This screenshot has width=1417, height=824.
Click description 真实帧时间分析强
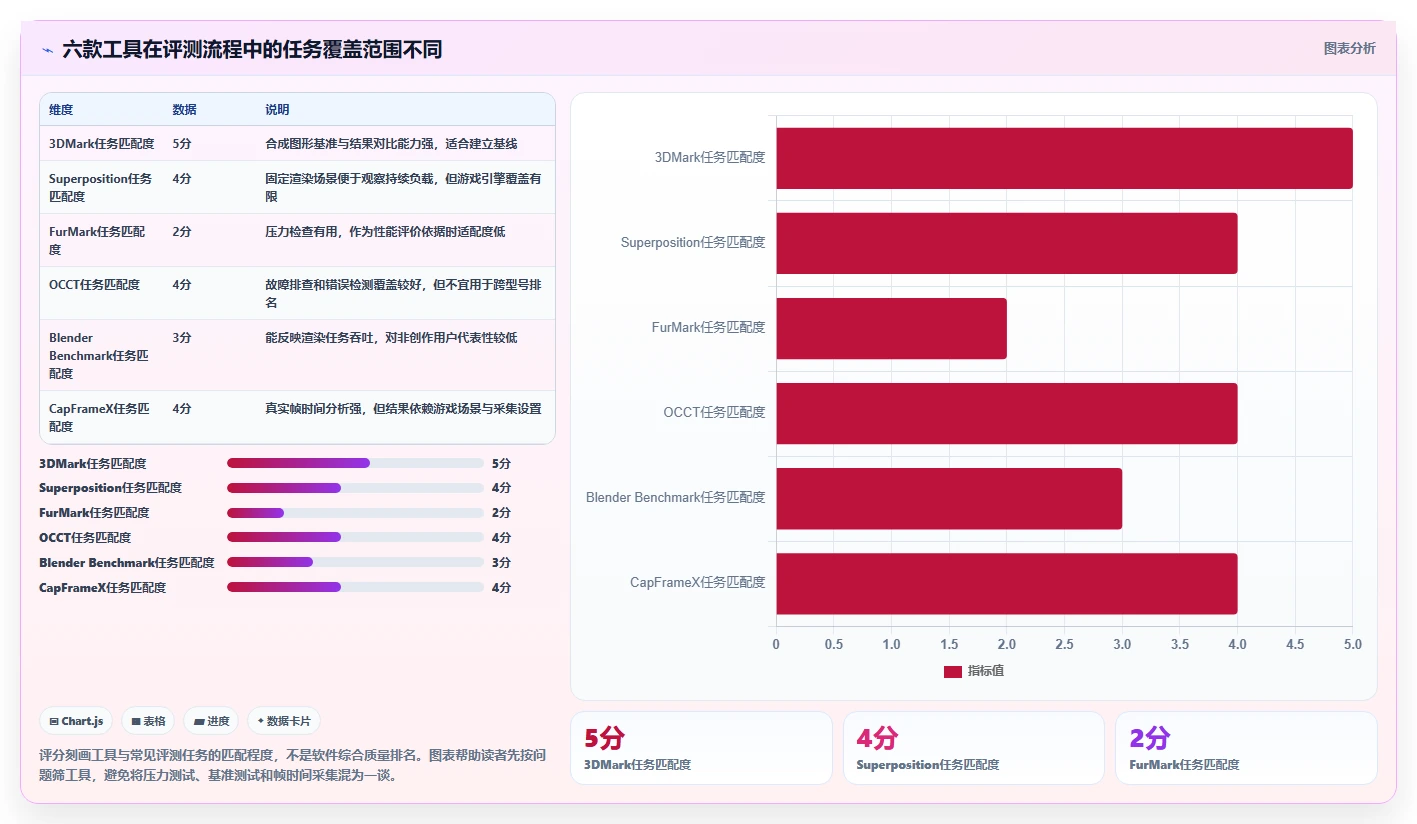403,409
